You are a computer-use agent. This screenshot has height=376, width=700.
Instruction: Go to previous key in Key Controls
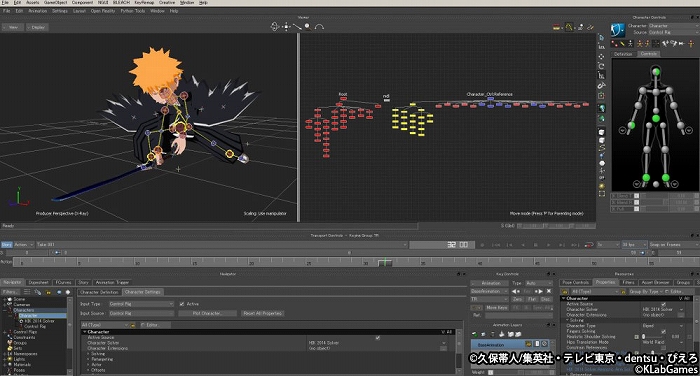(x=516, y=291)
